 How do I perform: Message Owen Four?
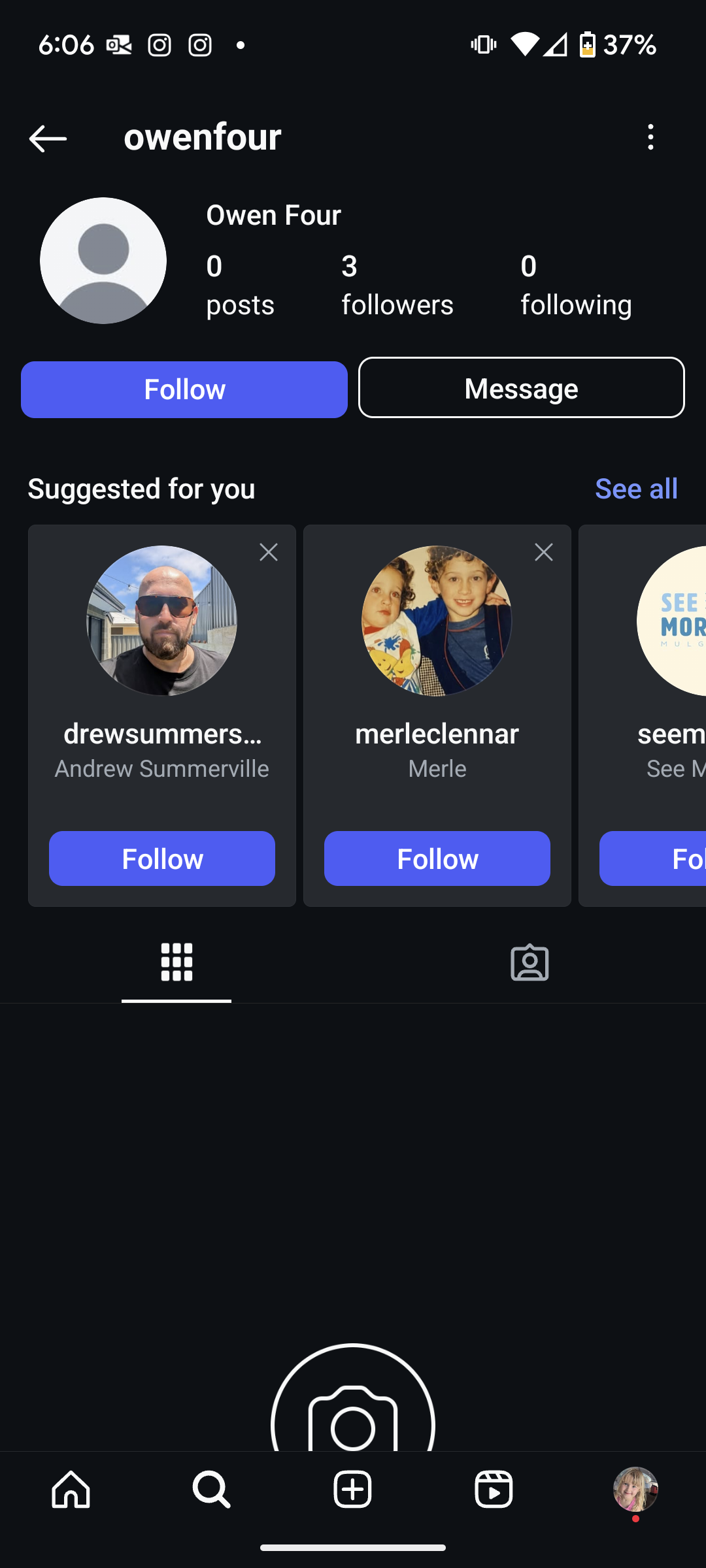521,388
